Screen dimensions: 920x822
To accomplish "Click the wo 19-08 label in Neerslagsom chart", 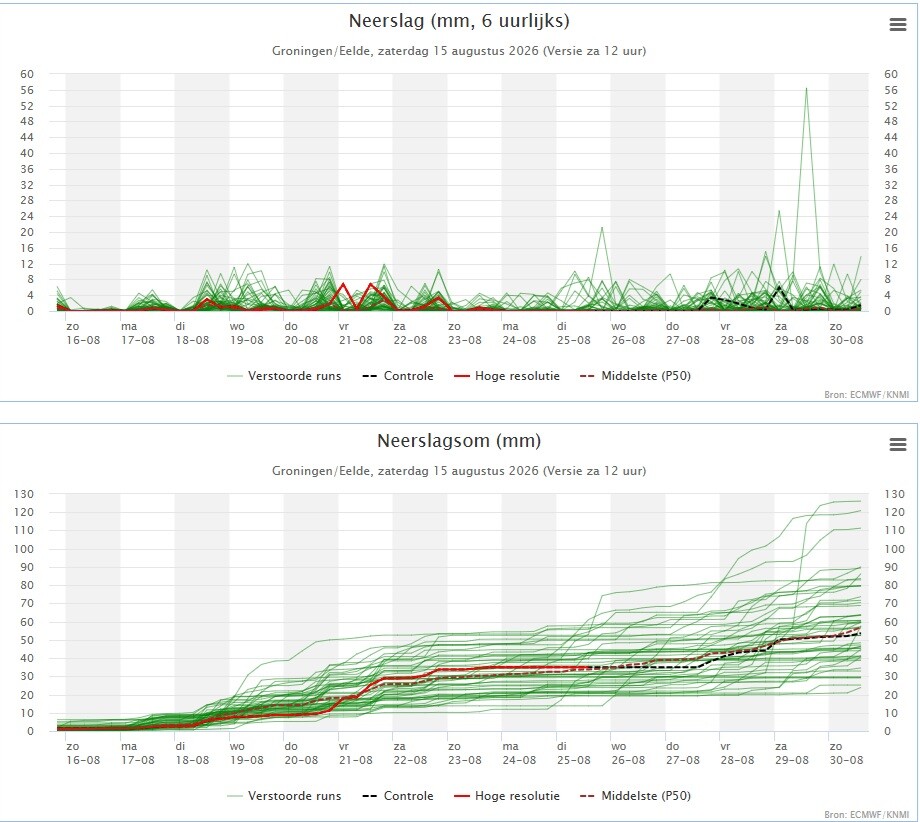I will [246, 753].
